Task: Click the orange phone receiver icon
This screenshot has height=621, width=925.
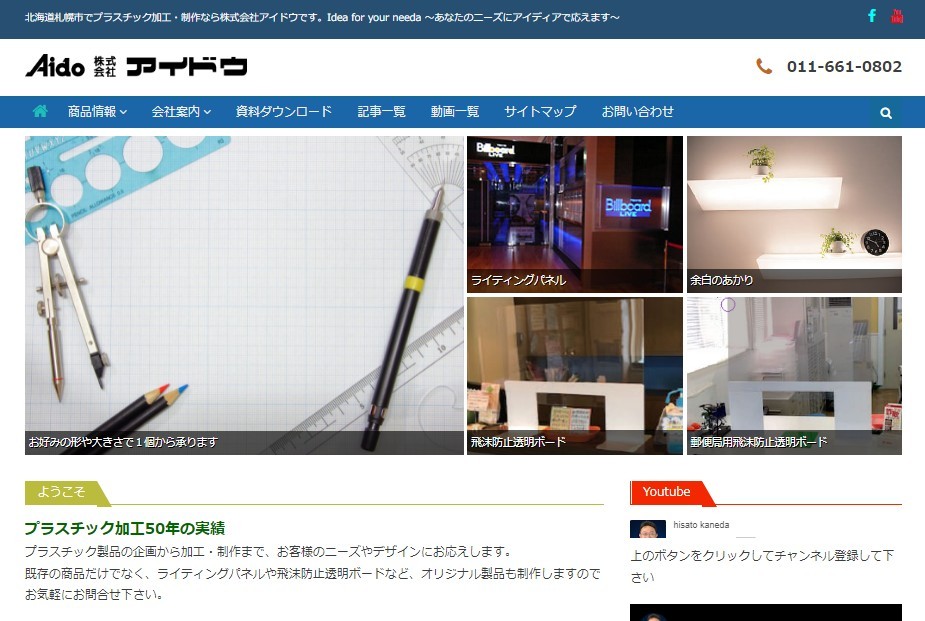Action: coord(763,66)
